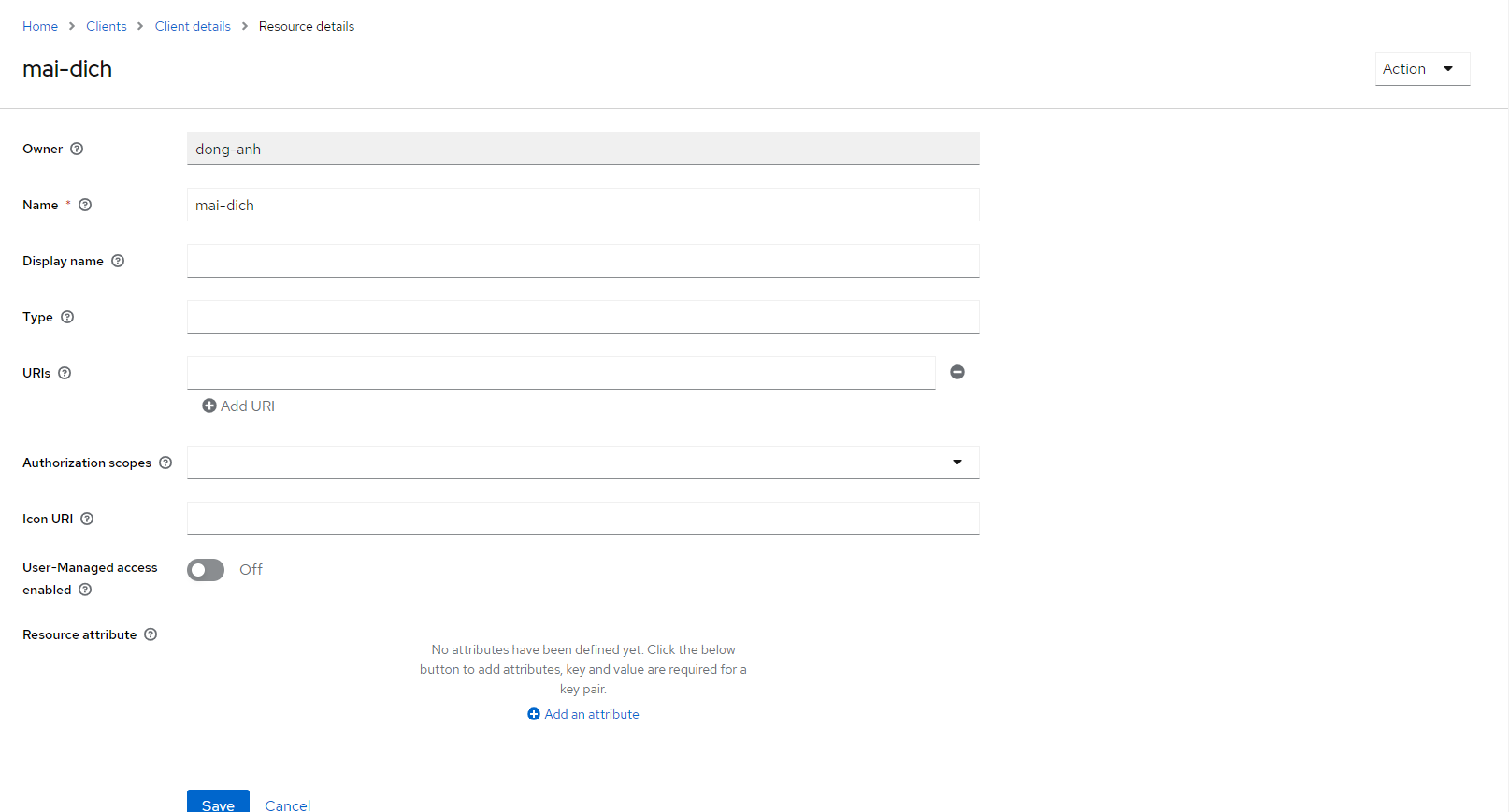Click Add URI button
The width and height of the screenshot is (1509, 812).
(238, 406)
